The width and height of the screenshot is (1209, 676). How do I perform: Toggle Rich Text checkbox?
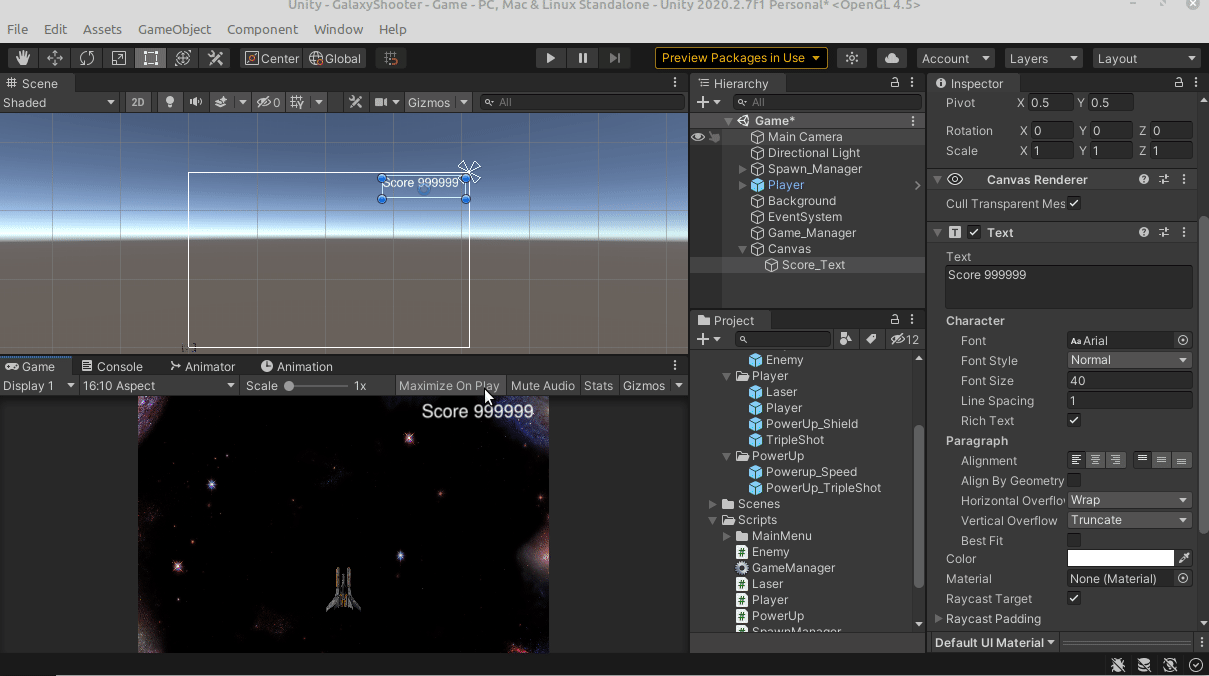pos(1074,421)
